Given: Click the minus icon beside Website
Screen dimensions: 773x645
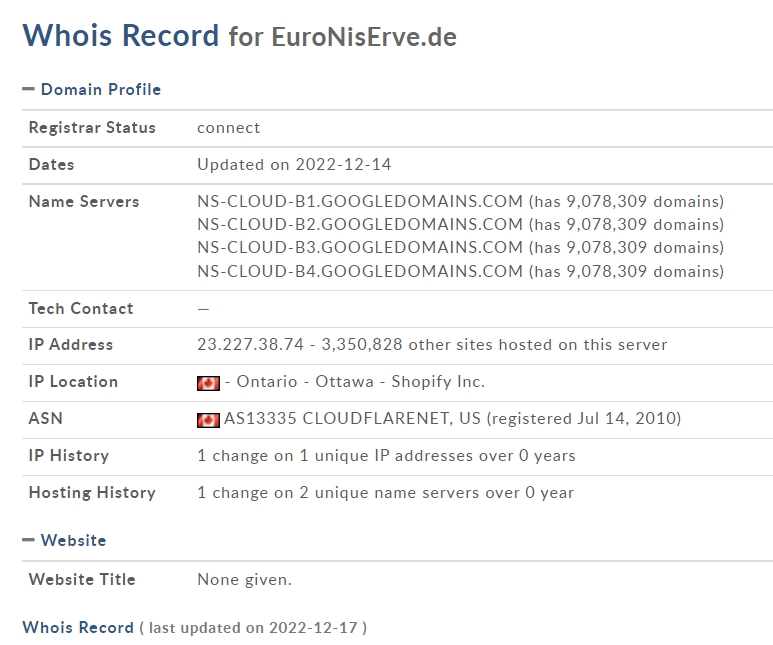Looking at the screenshot, I should point(29,540).
